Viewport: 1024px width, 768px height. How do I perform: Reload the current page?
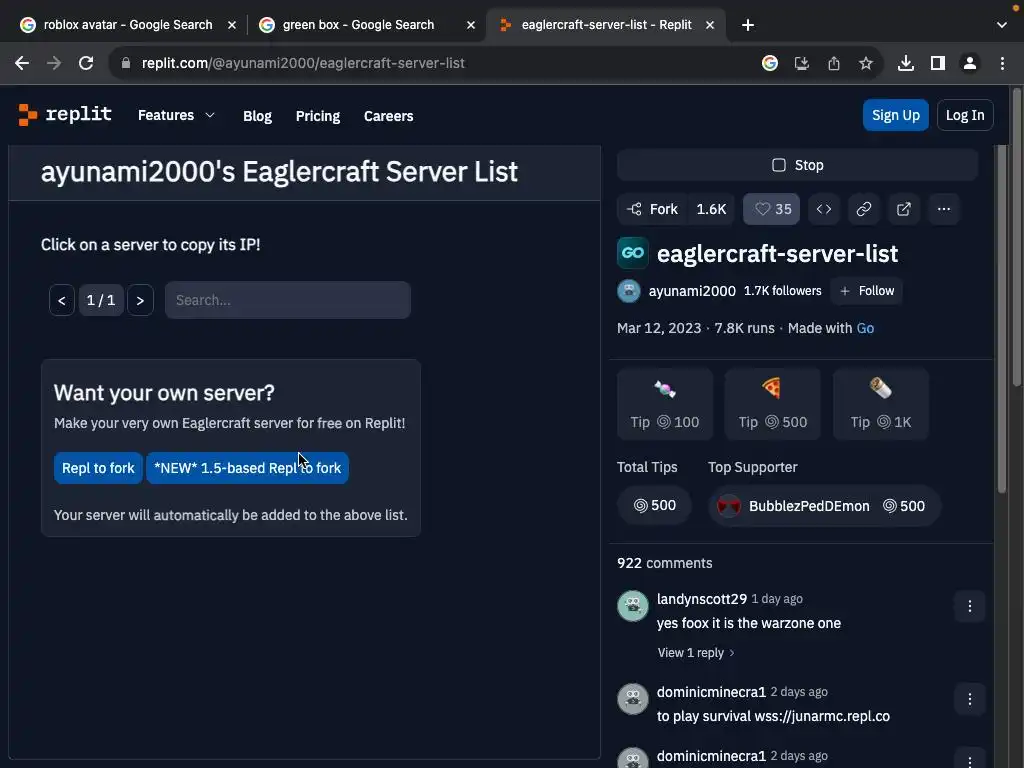click(86, 63)
